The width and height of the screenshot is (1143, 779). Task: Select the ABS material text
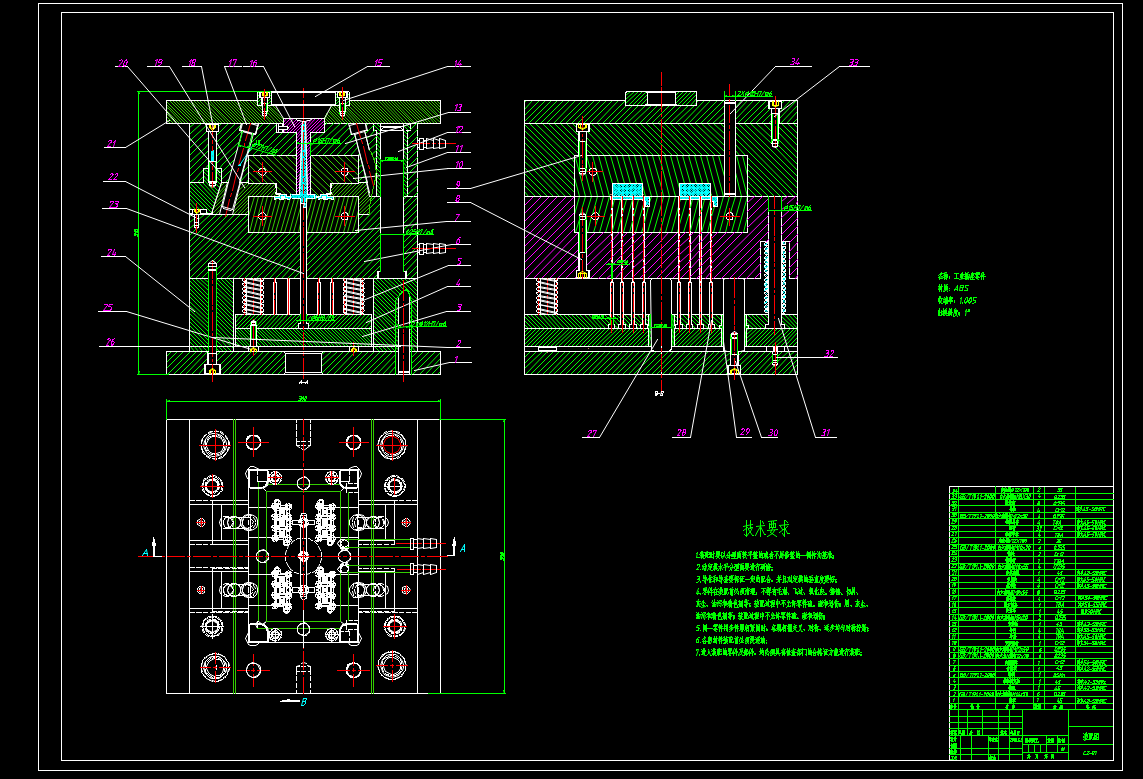961,289
